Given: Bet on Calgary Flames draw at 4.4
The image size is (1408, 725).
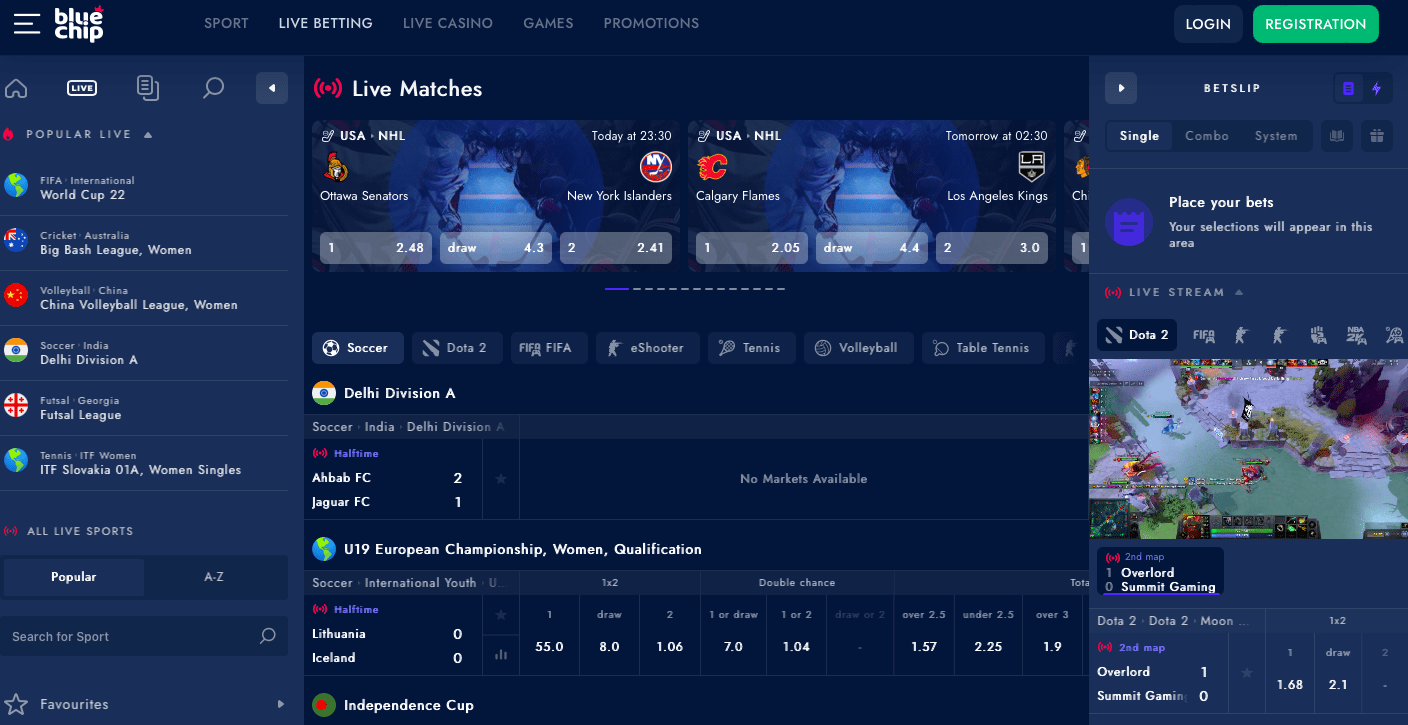Looking at the screenshot, I should coord(872,248).
